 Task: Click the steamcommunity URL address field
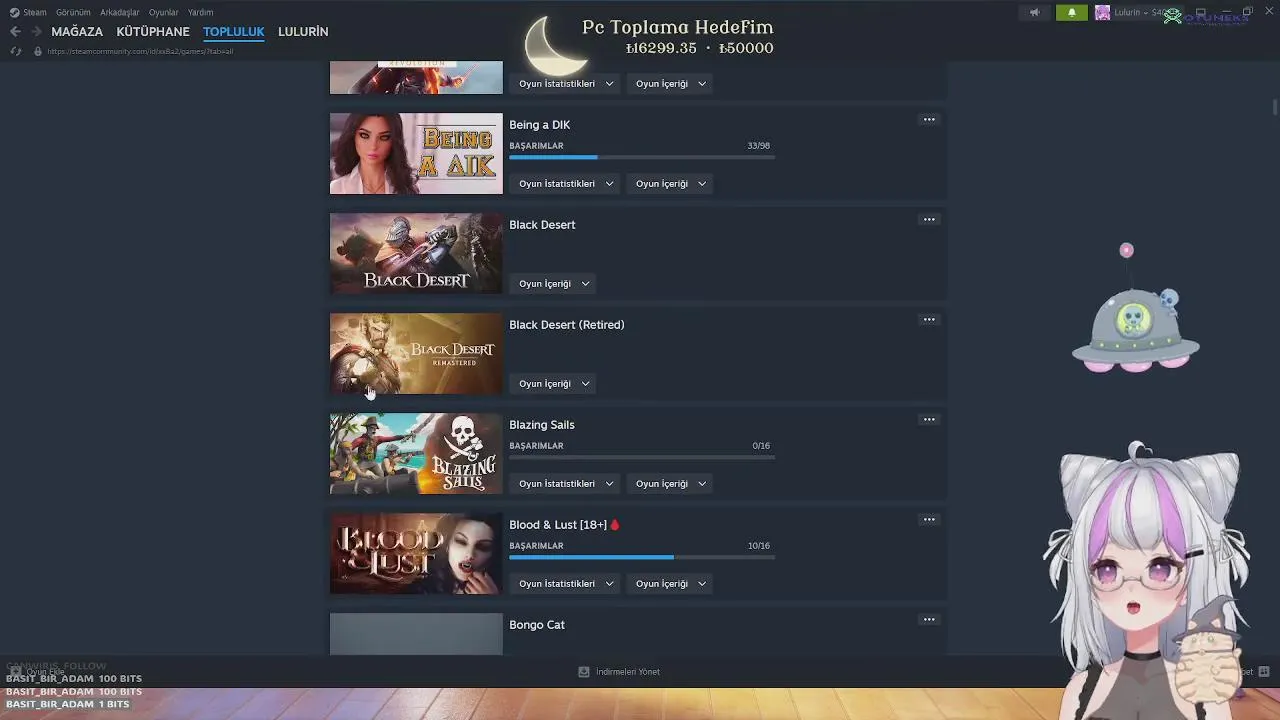pos(140,52)
